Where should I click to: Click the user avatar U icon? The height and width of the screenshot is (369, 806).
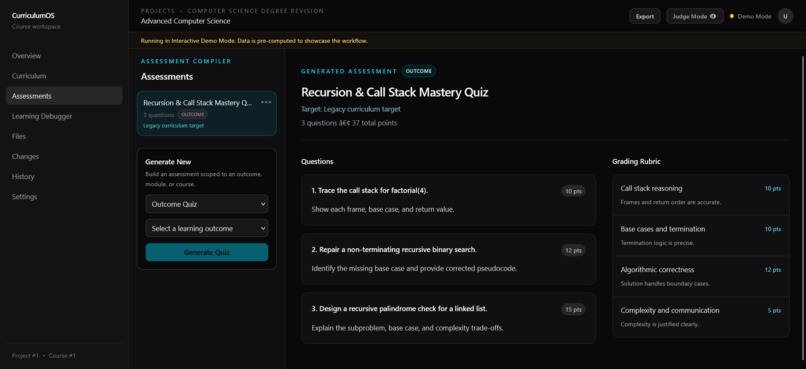coord(785,16)
